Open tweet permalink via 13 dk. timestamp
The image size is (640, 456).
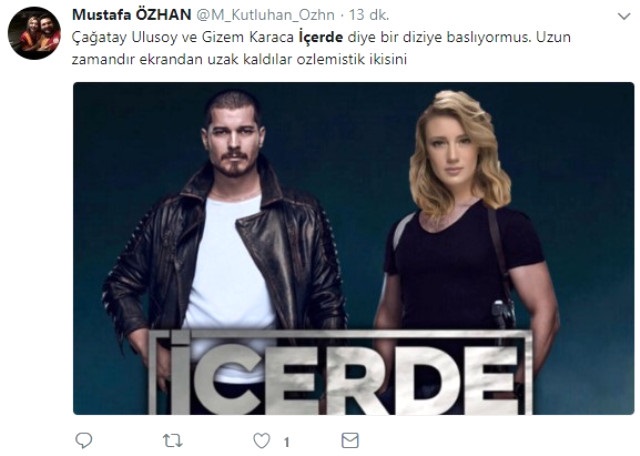tap(369, 15)
